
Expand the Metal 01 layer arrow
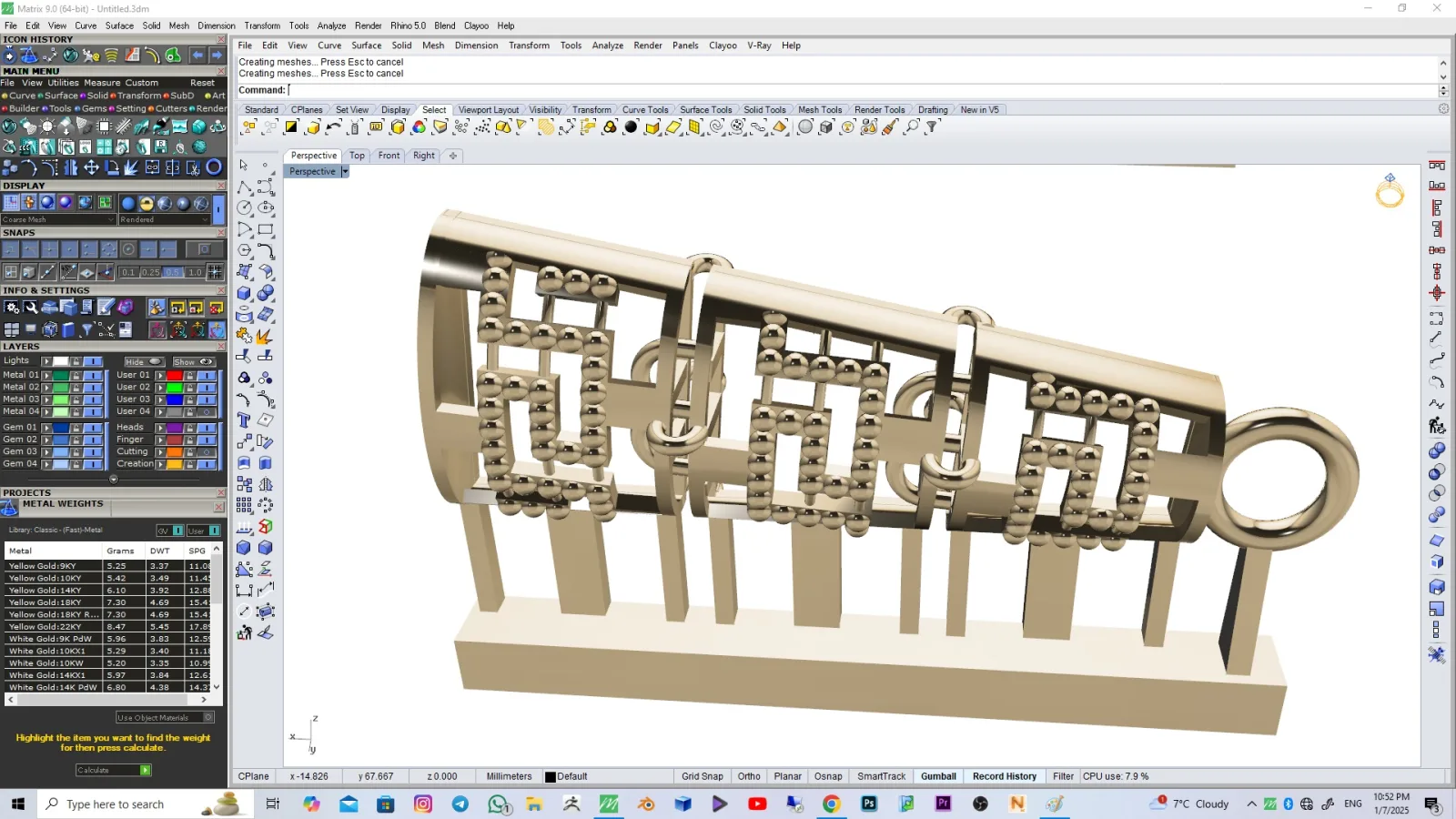(x=46, y=375)
